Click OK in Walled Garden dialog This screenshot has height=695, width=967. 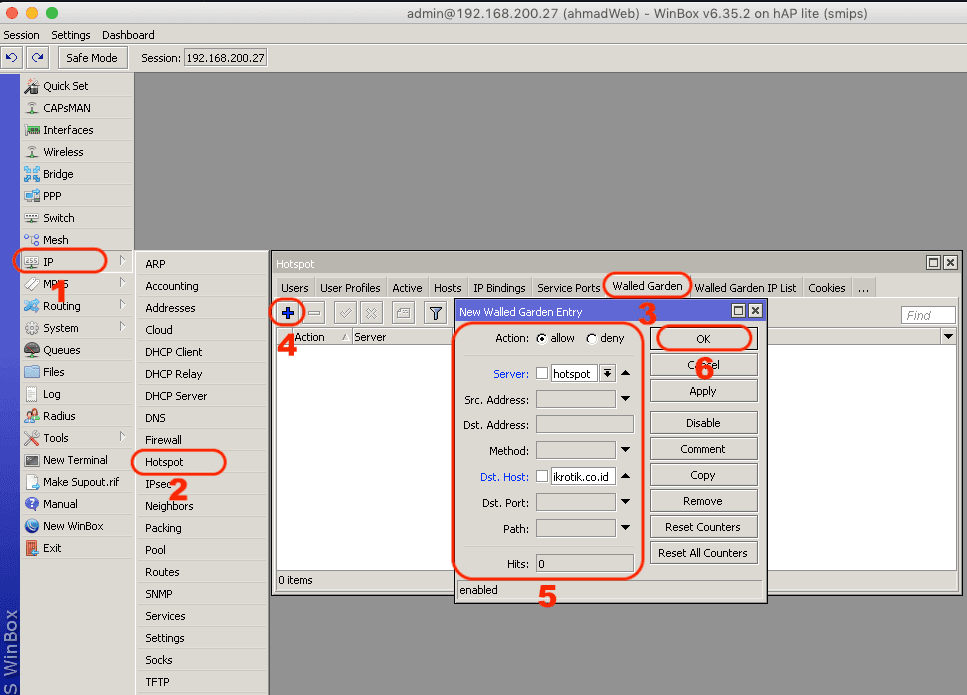tap(704, 339)
